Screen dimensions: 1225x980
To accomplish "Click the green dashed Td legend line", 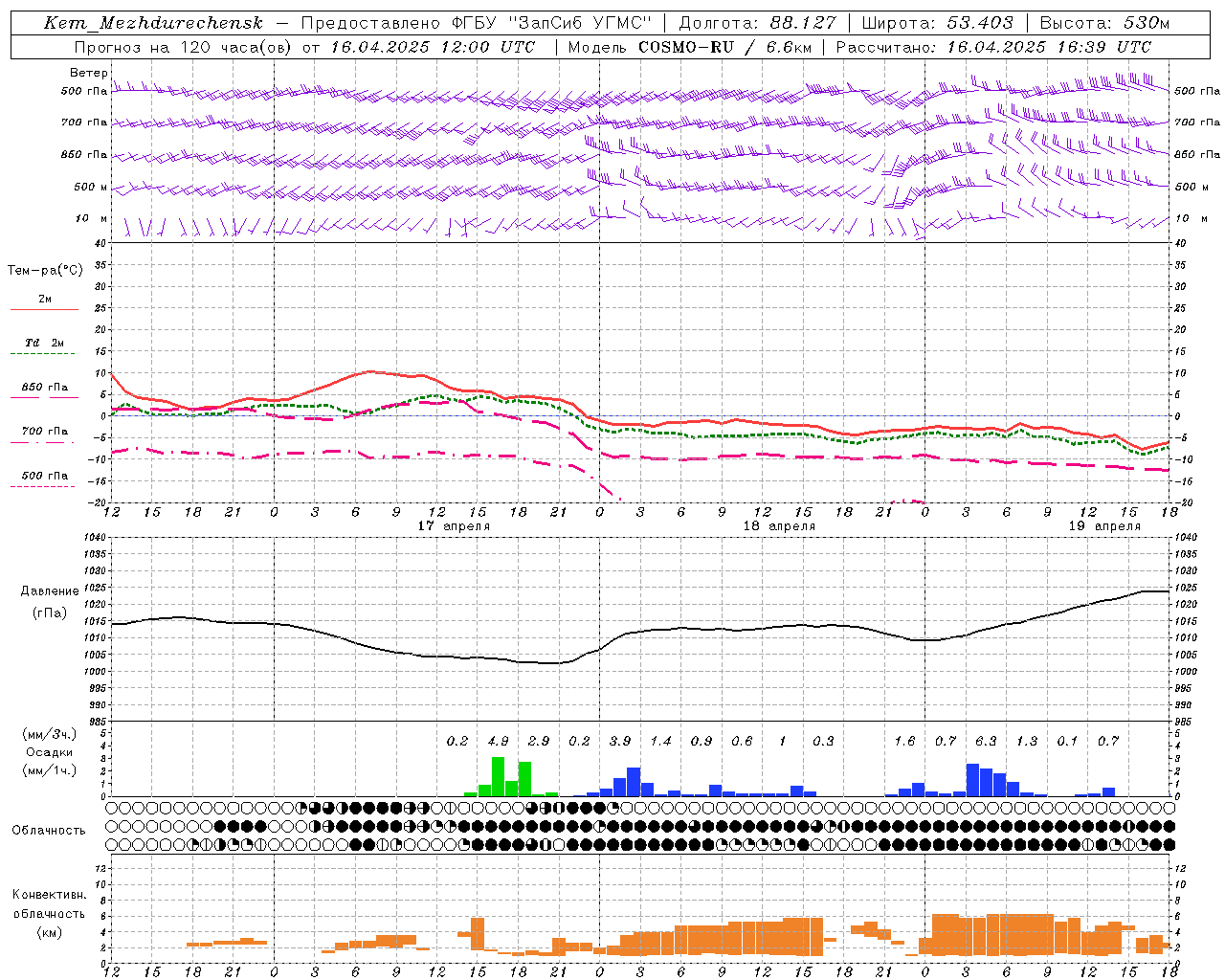I will tap(44, 354).
